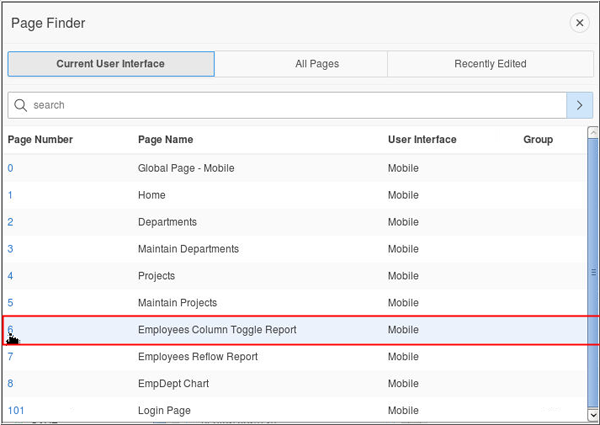Open page number 8 link
The image size is (600, 425).
tap(11, 383)
